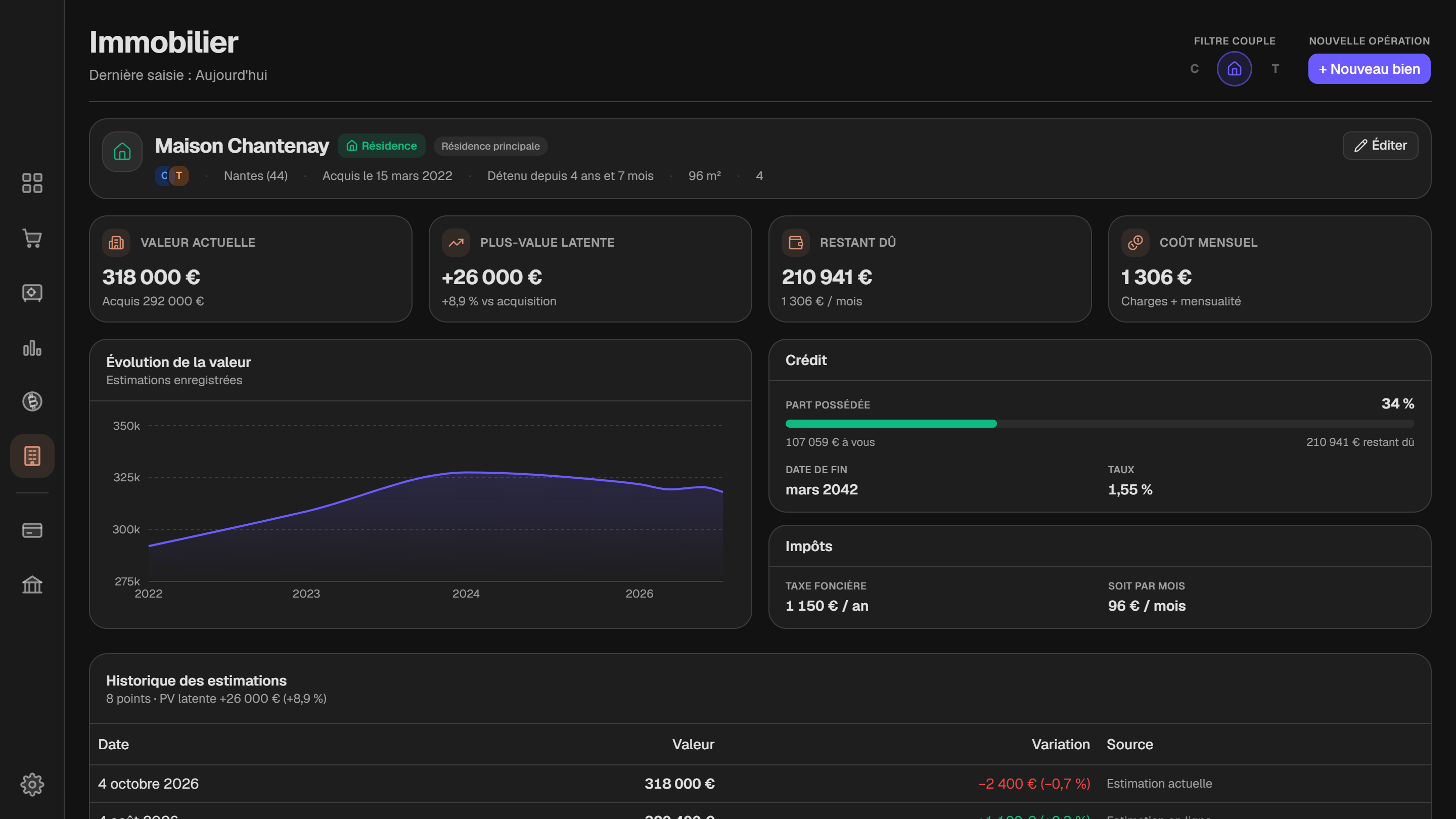Viewport: 1456px width, 819px height.
Task: Click the Coût mensuel coins icon
Action: coord(1135,243)
